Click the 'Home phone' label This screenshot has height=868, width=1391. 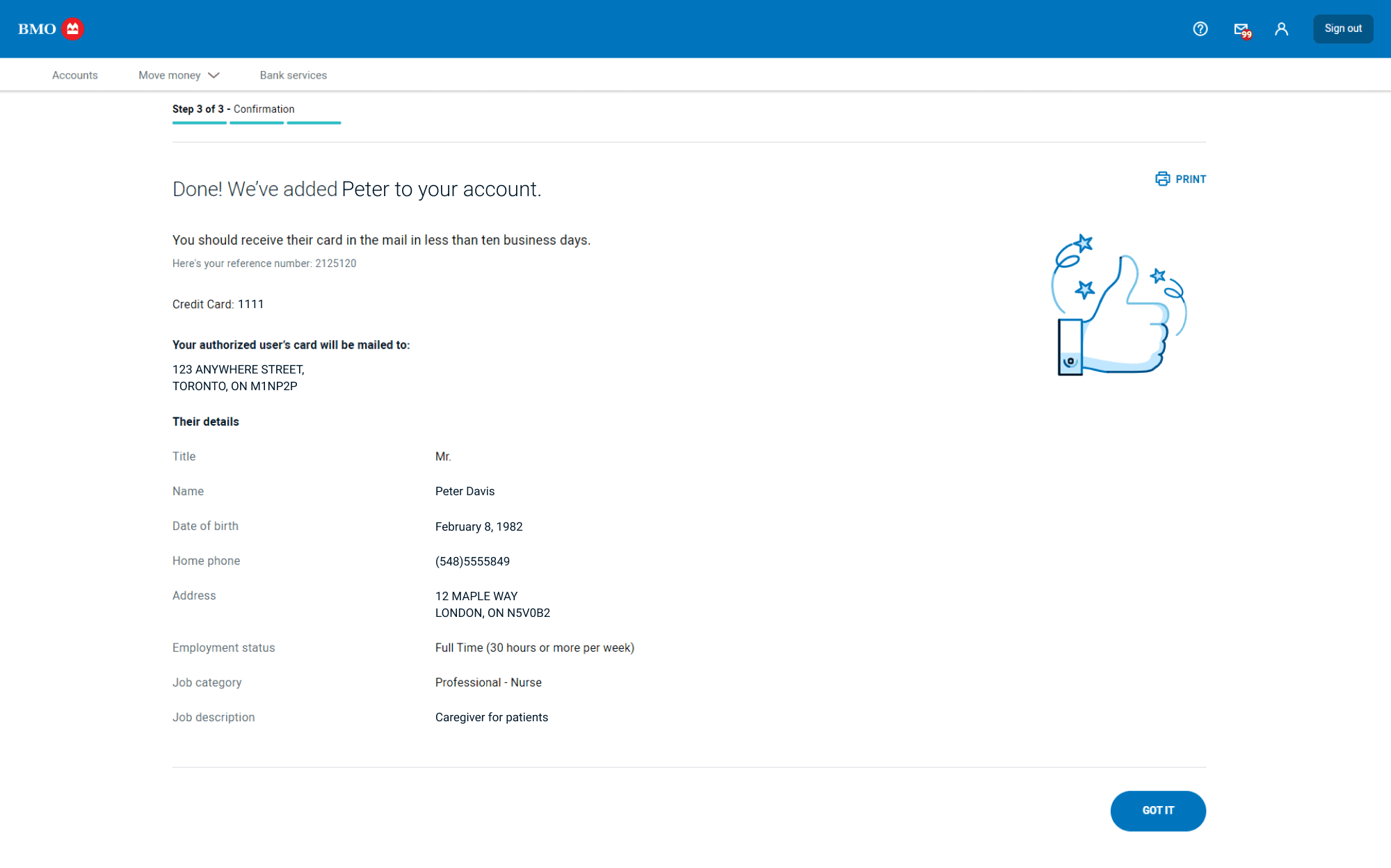point(207,561)
